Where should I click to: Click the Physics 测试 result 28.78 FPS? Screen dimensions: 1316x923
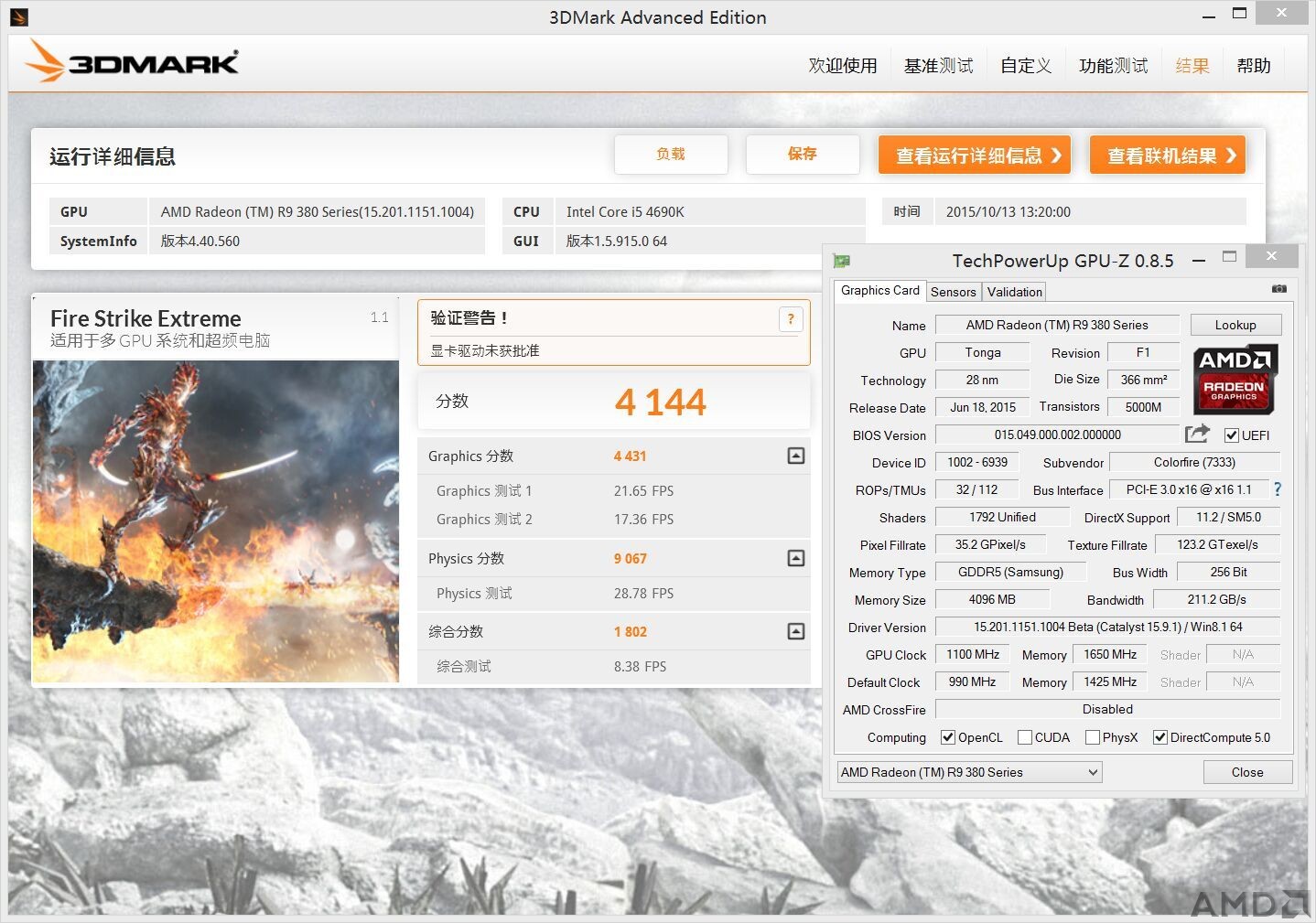643,594
